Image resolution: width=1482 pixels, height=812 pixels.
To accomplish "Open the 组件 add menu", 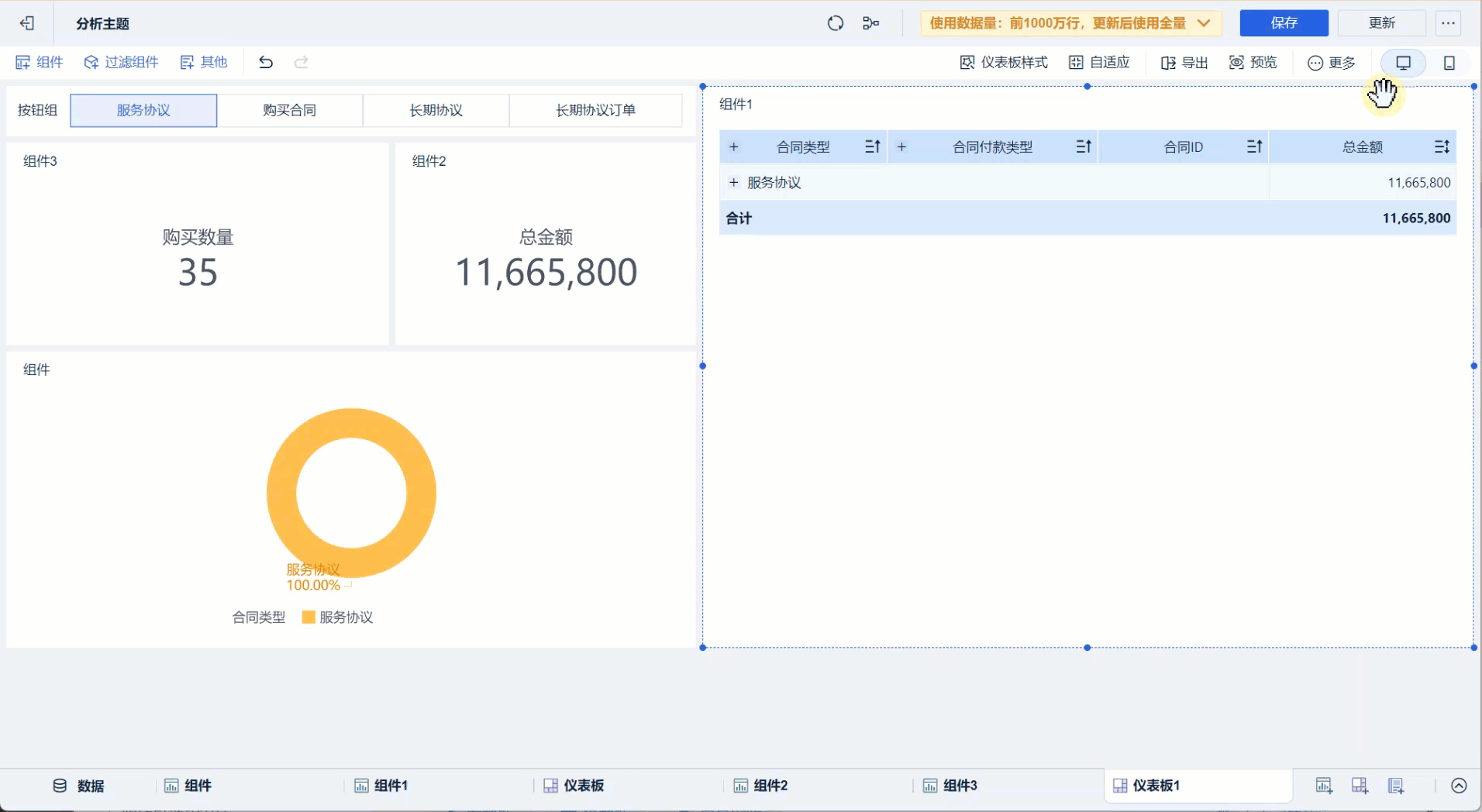I will point(40,63).
